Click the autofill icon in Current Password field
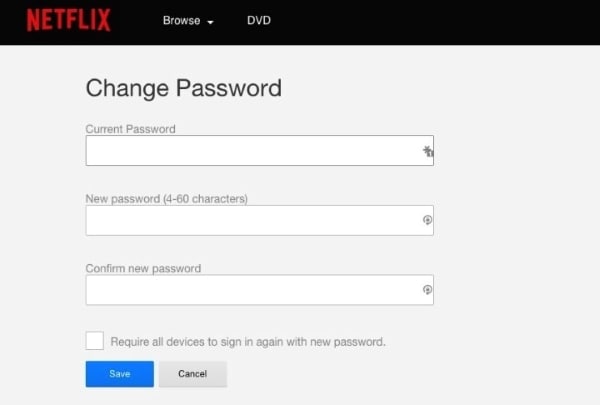 click(428, 151)
